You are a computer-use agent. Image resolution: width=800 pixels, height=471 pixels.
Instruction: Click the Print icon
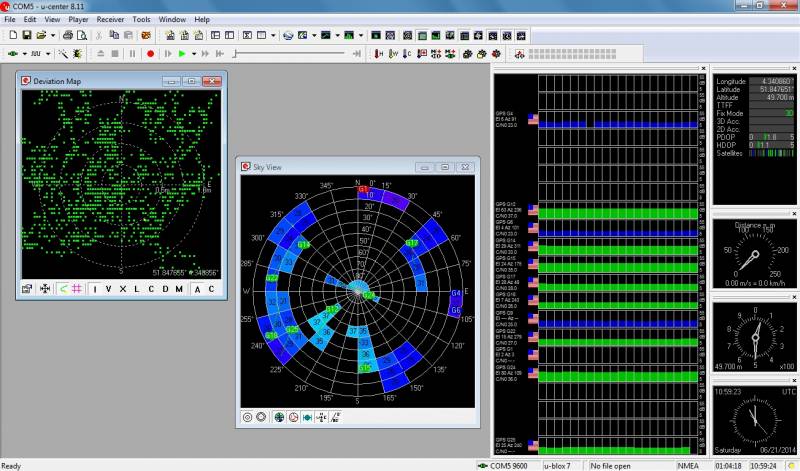(68, 35)
